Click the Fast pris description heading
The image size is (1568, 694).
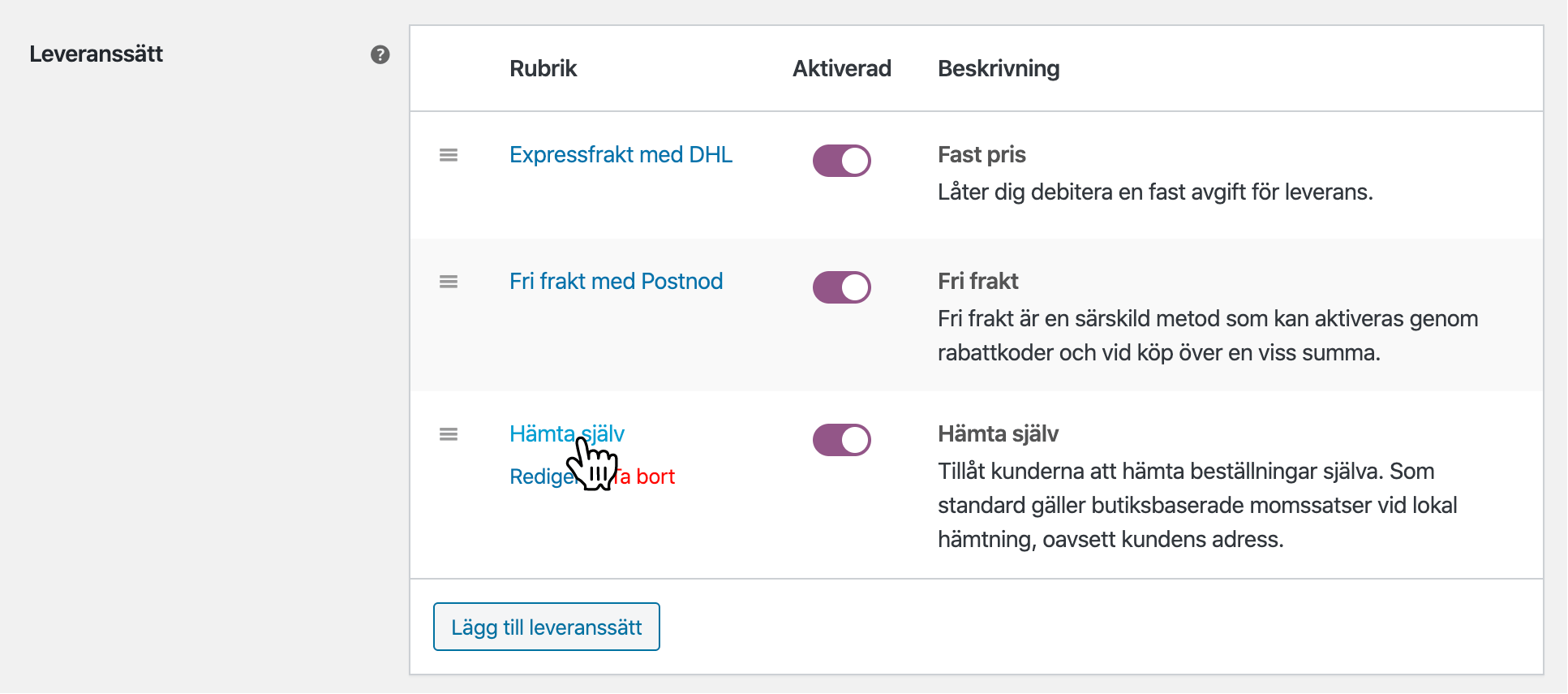(982, 155)
